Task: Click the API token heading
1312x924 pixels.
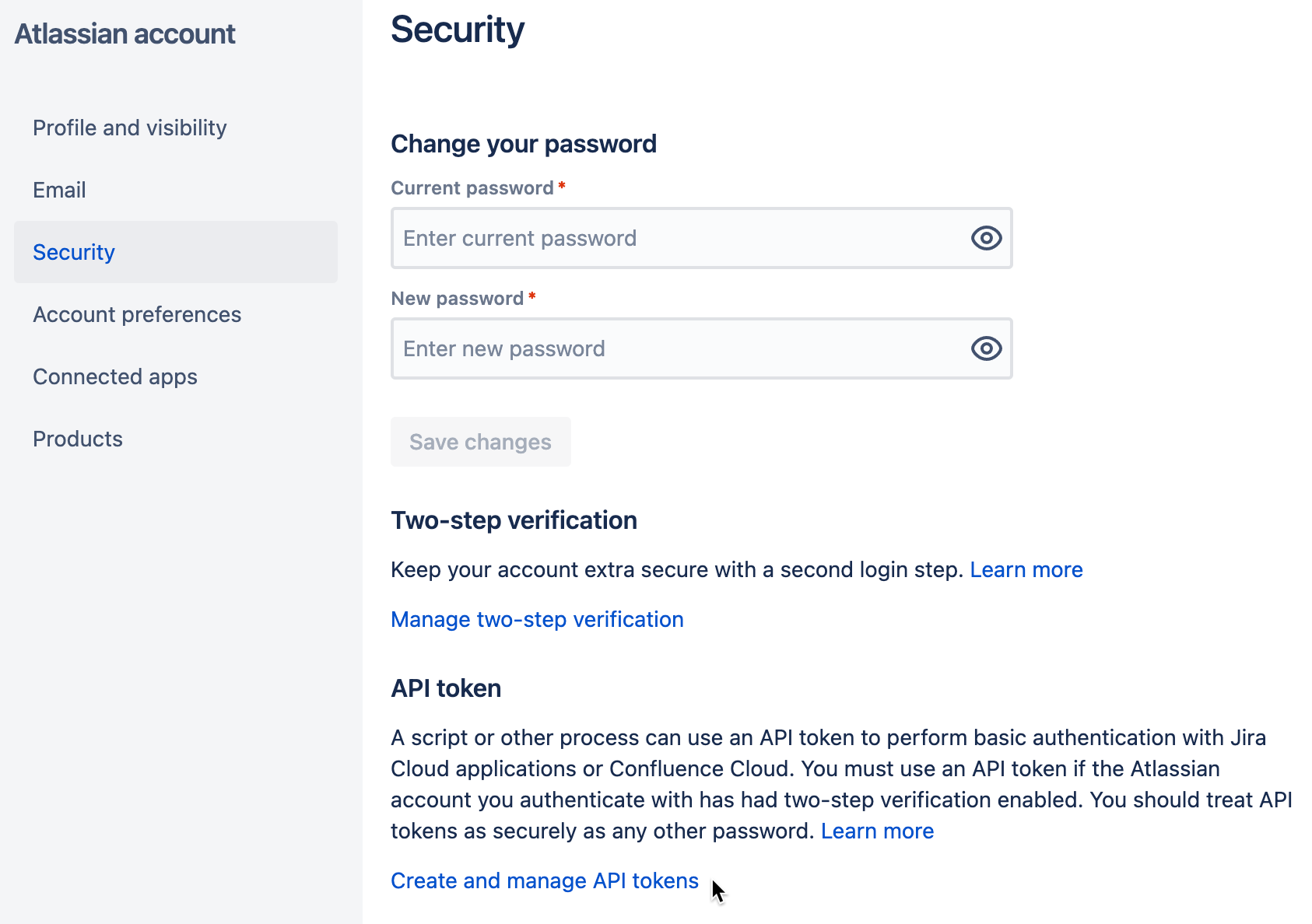Action: [446, 688]
